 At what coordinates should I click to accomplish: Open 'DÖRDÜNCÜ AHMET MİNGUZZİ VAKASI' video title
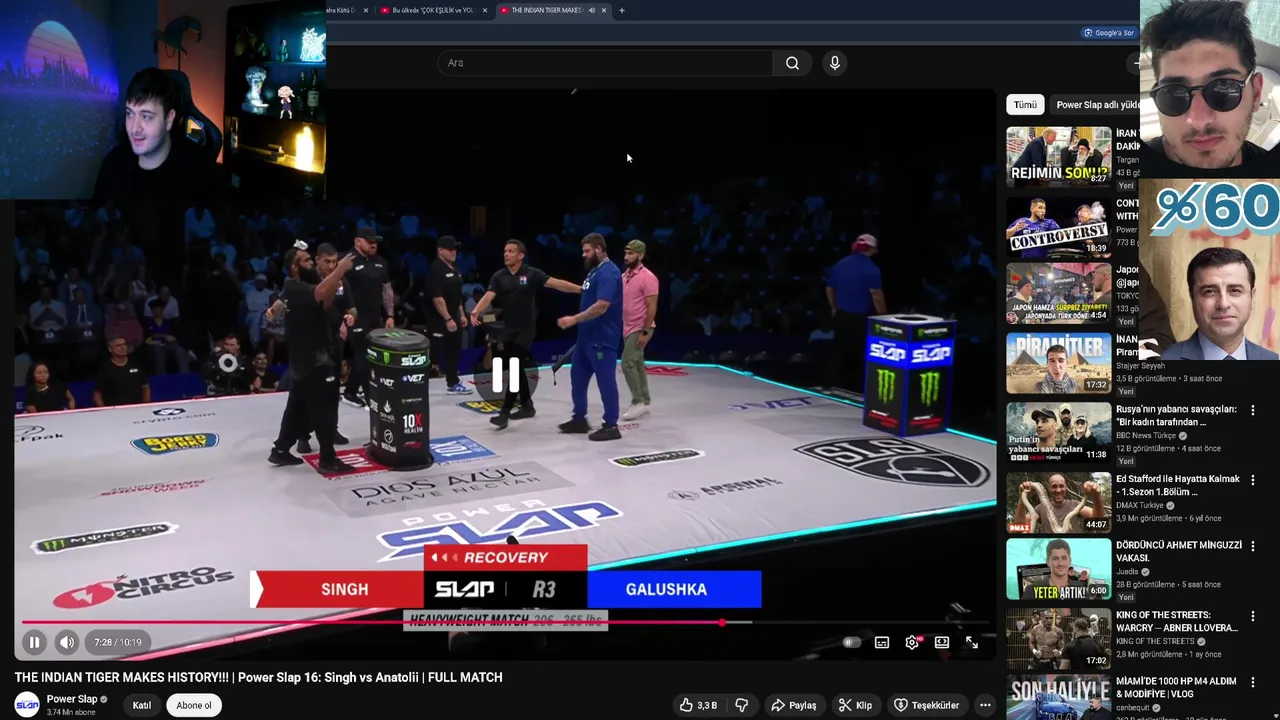pos(1179,552)
